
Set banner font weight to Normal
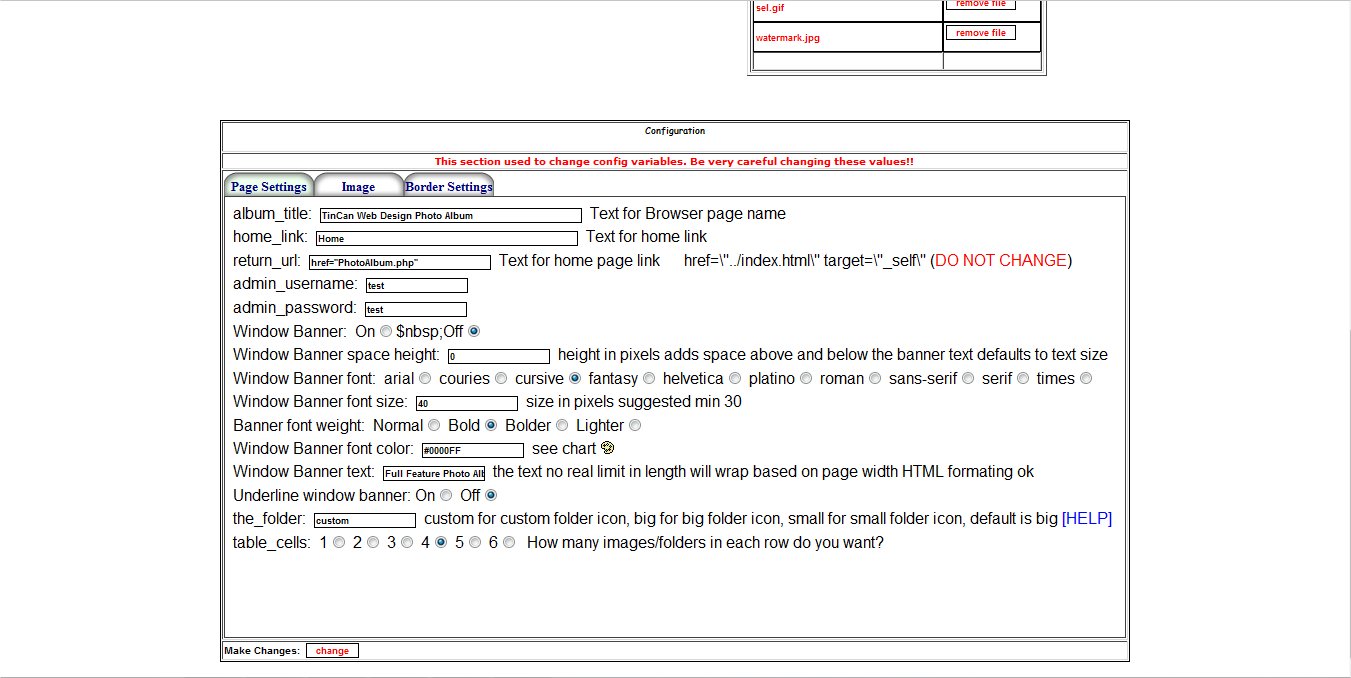434,426
